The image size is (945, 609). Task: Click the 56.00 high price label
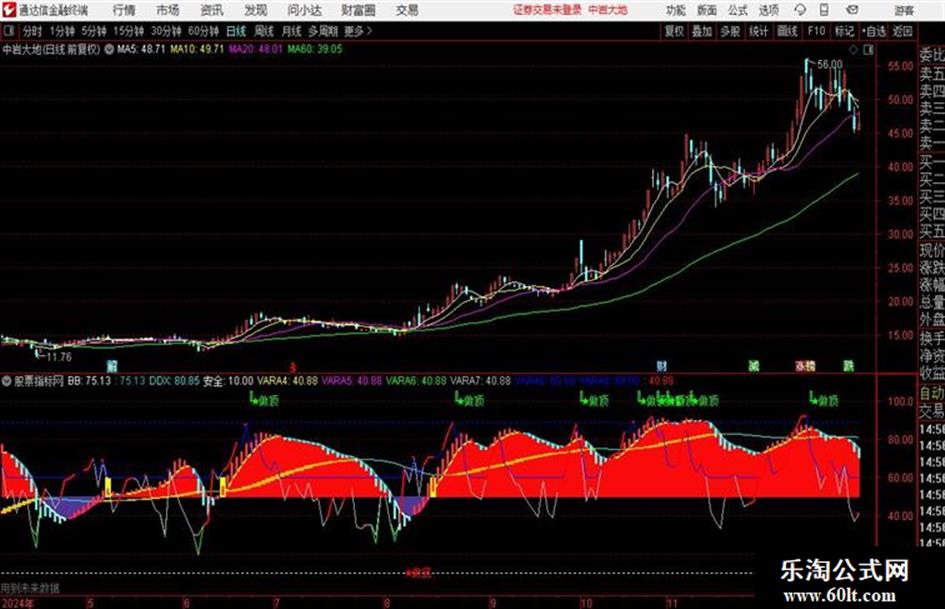(830, 64)
